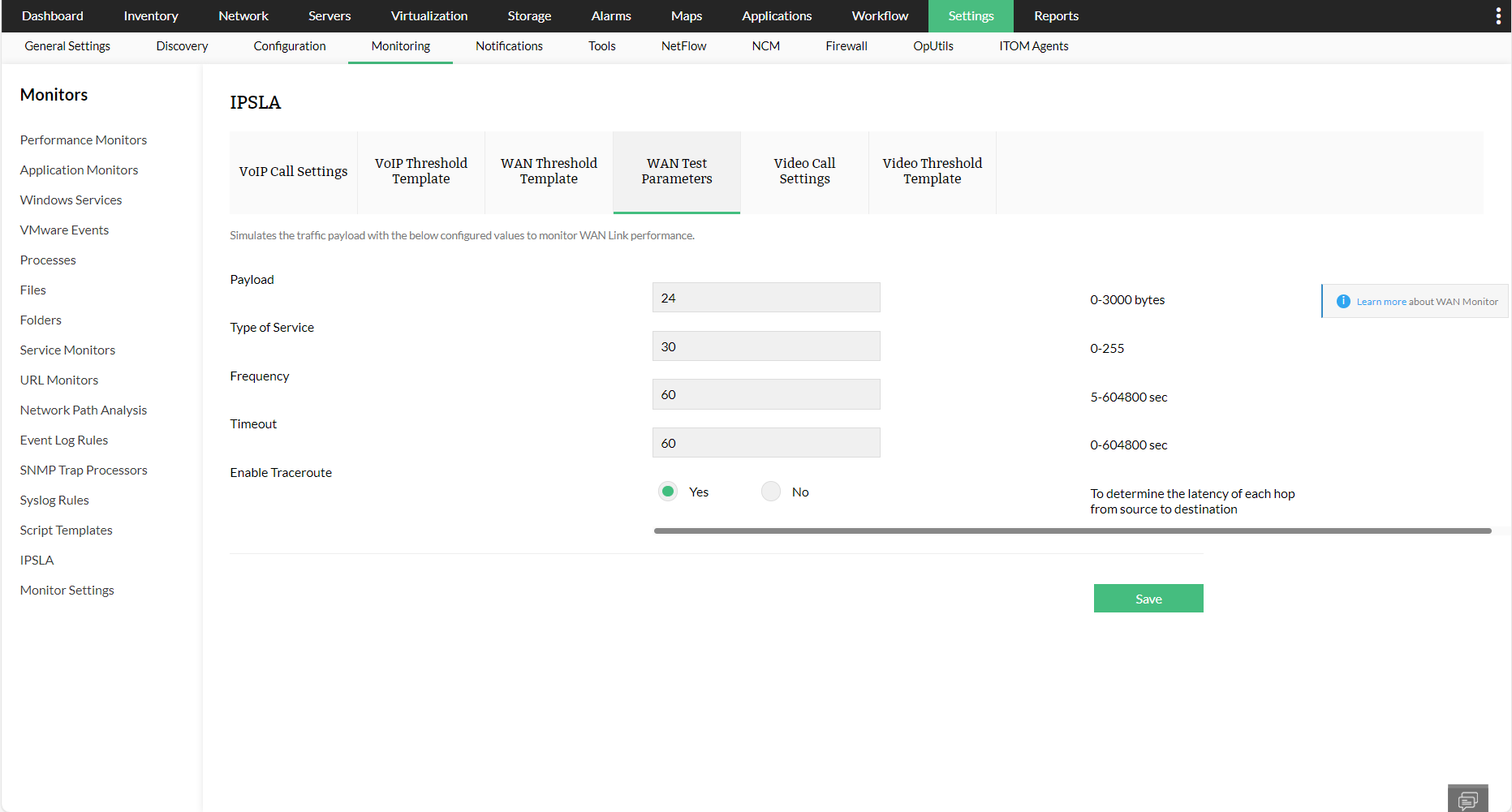Click the green Save button
Viewport: 1512px width, 812px height.
pos(1148,598)
